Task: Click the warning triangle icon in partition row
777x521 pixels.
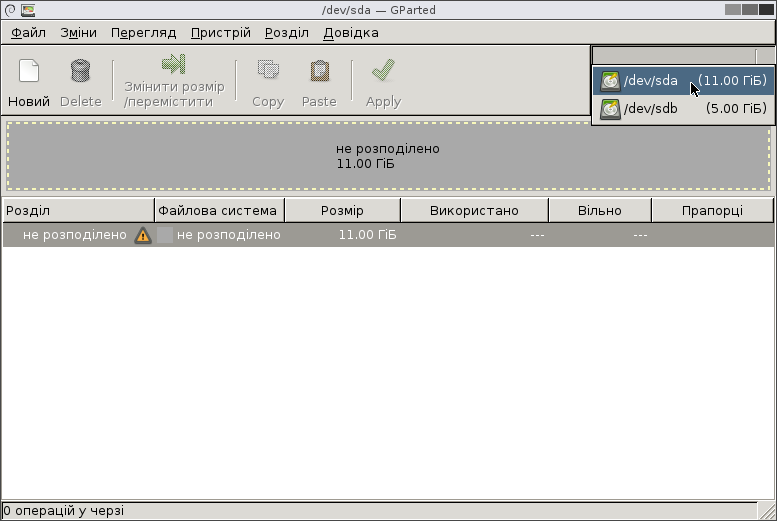Action: (143, 235)
